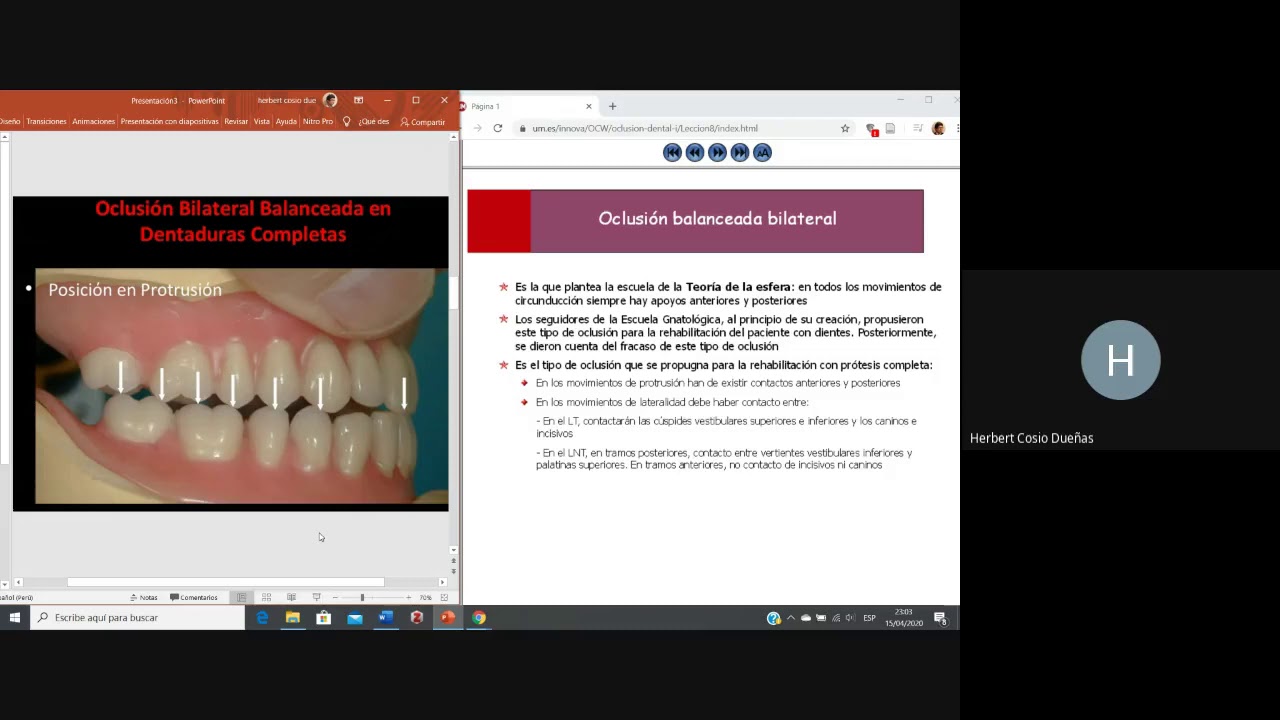The image size is (1280, 720).
Task: Open the notifications action center icon
Action: click(x=940, y=618)
